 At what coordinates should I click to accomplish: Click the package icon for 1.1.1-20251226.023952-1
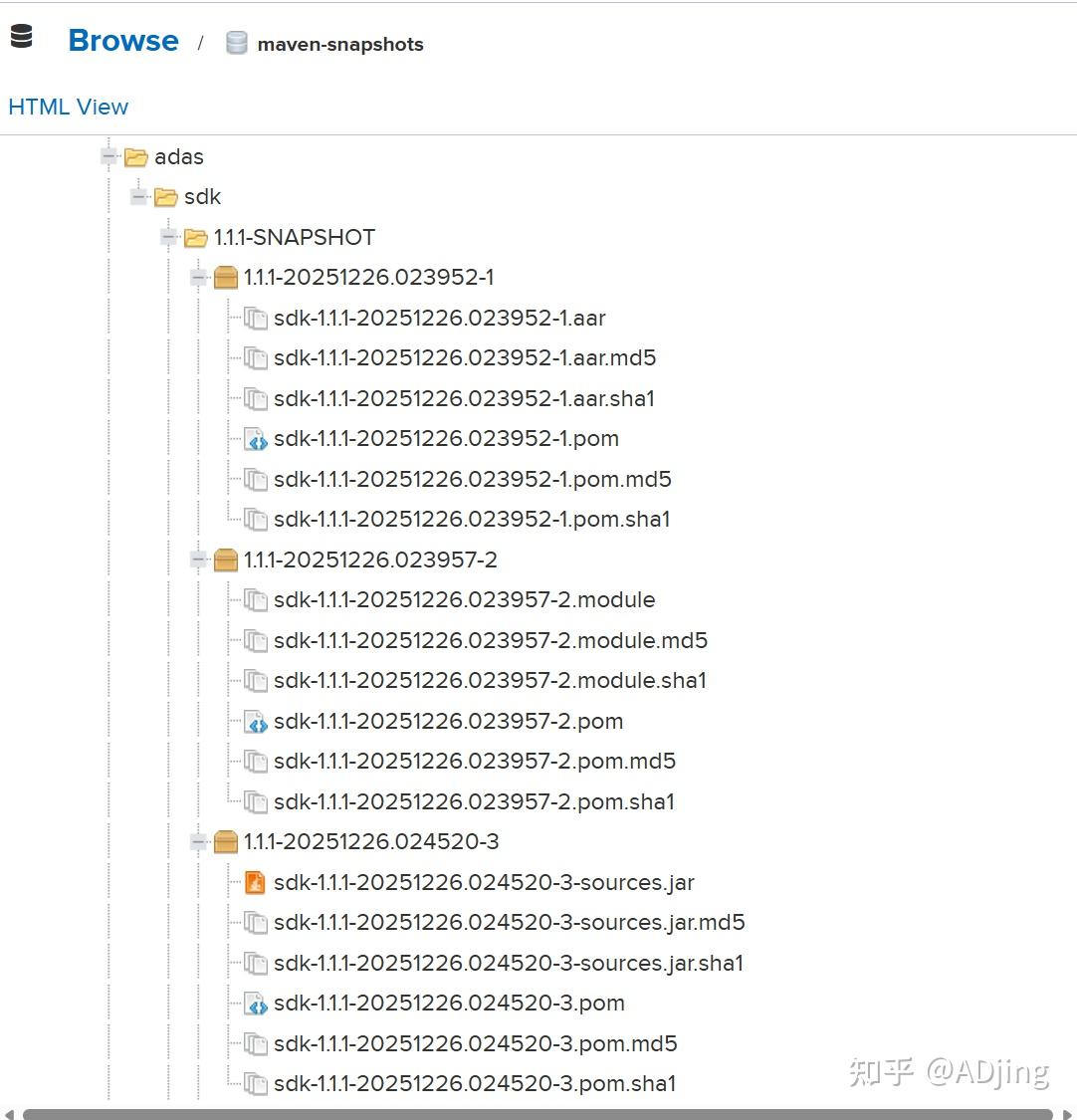pyautogui.click(x=226, y=278)
